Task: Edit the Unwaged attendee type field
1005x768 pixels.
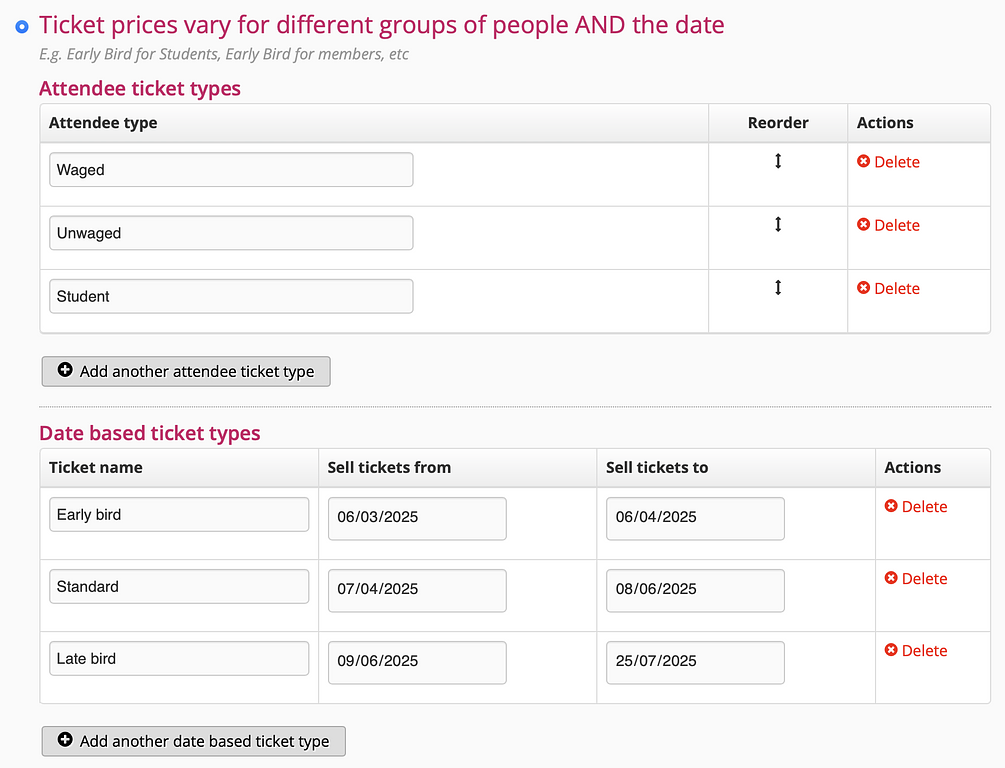Action: pyautogui.click(x=231, y=233)
